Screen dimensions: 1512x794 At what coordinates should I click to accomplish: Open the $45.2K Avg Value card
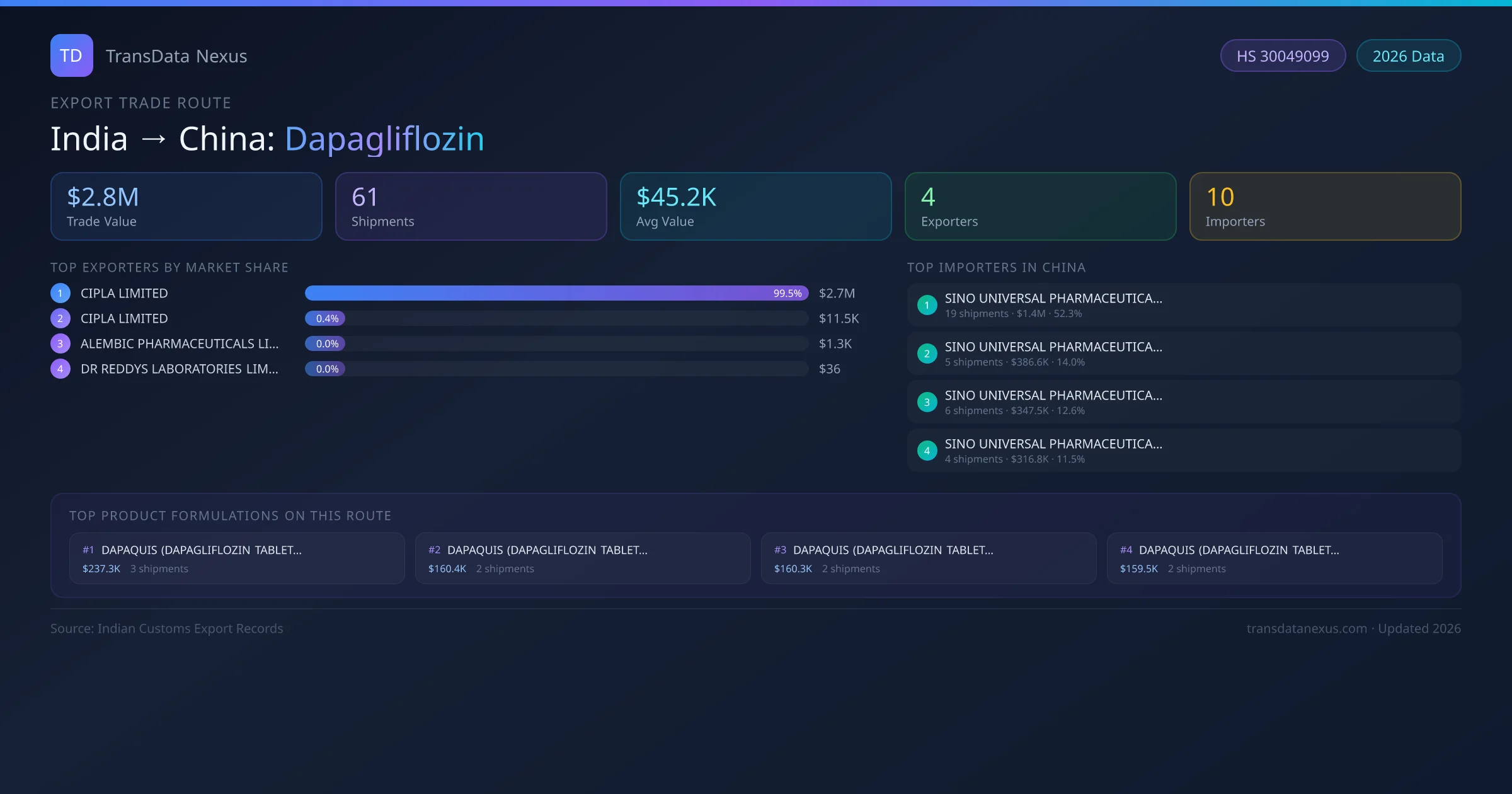coord(755,207)
